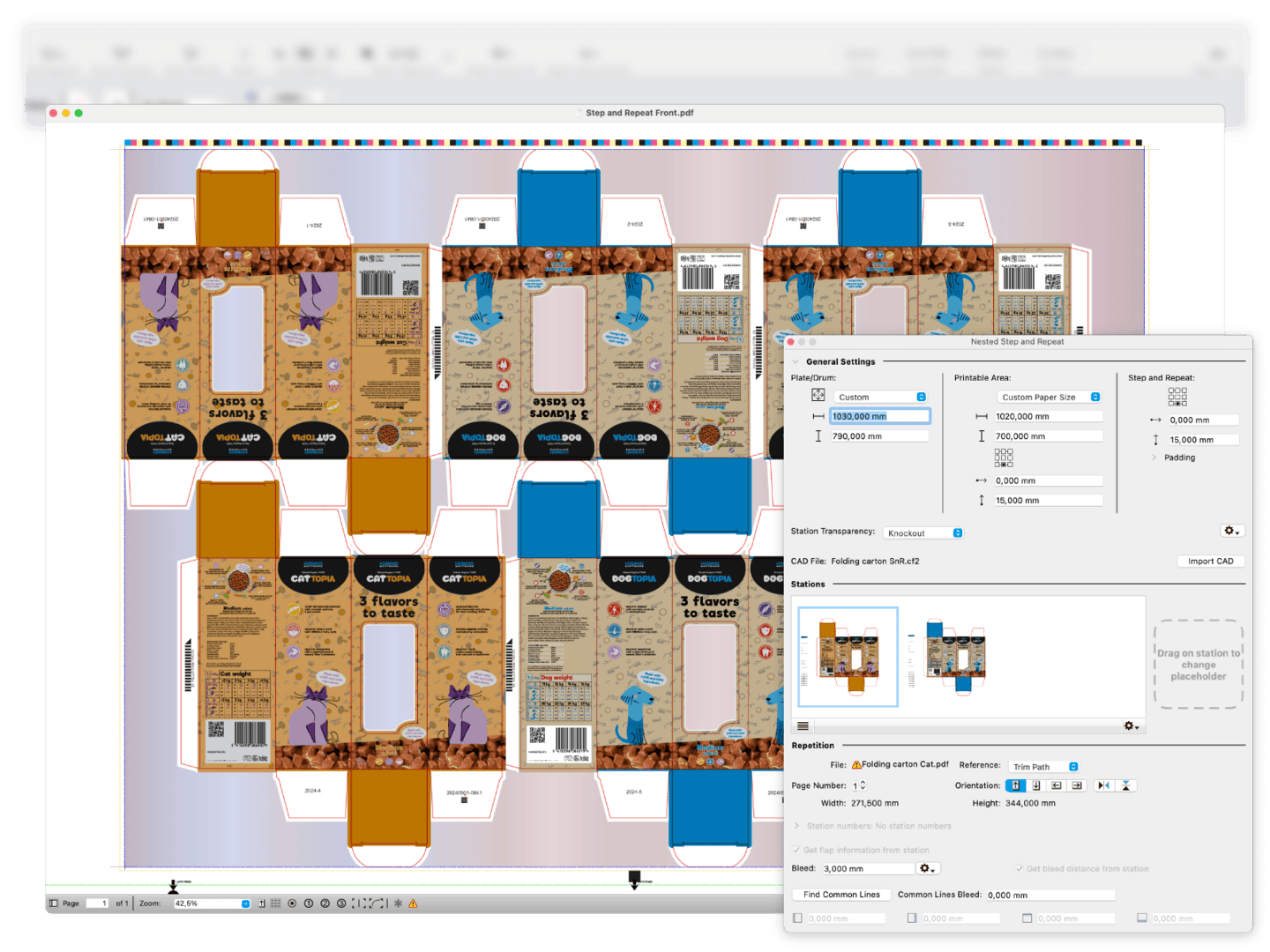
Task: Click the target circle icon in status bar
Action: click(x=292, y=904)
